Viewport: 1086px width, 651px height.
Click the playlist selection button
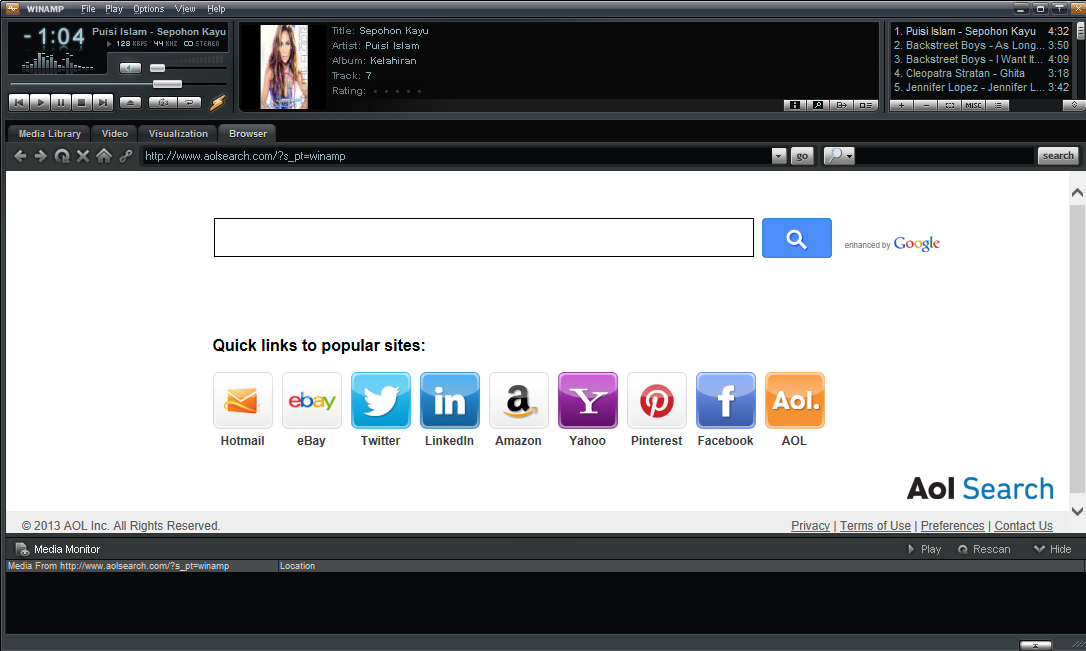click(950, 105)
